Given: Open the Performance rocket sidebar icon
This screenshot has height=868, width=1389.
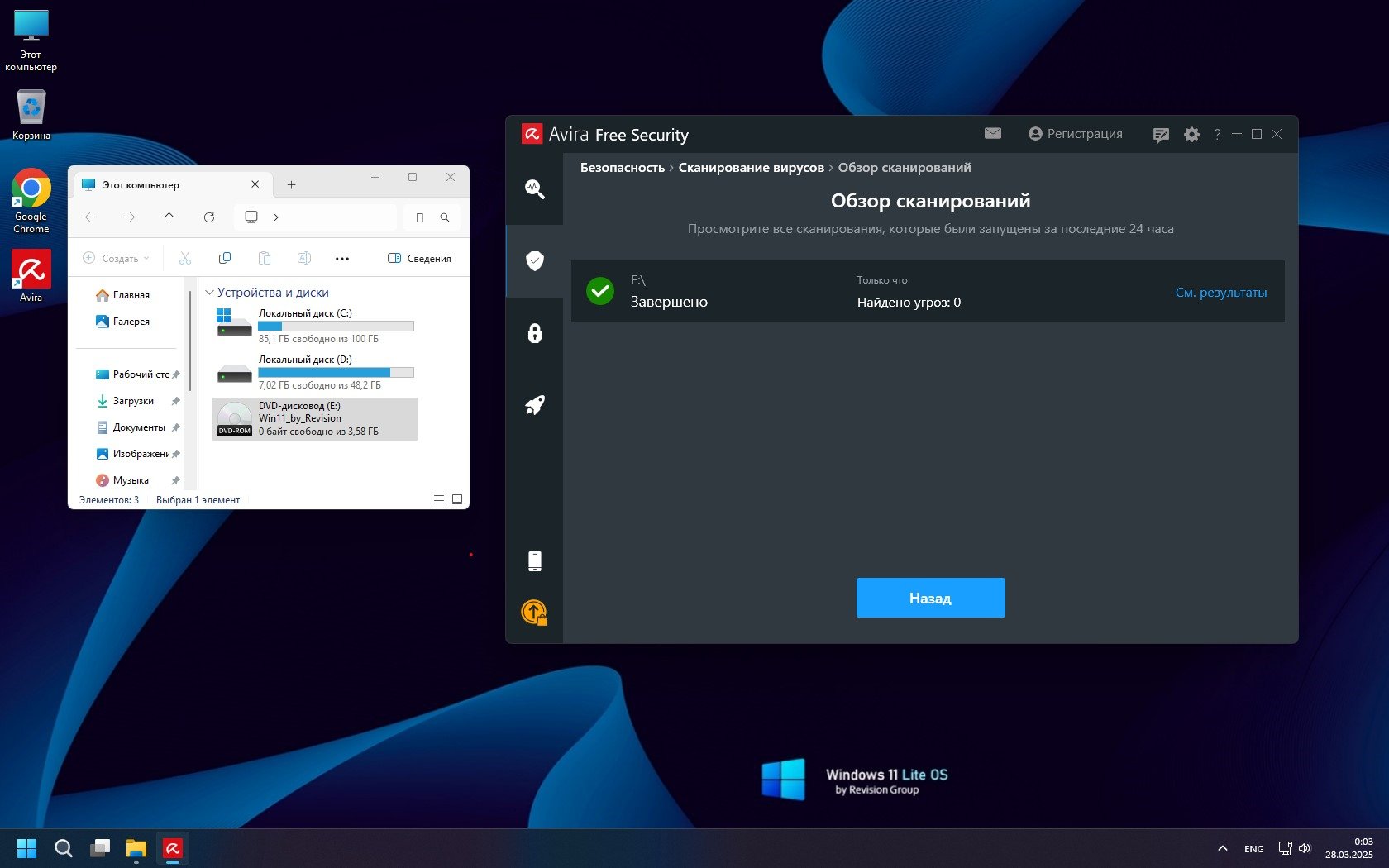Looking at the screenshot, I should click(535, 405).
